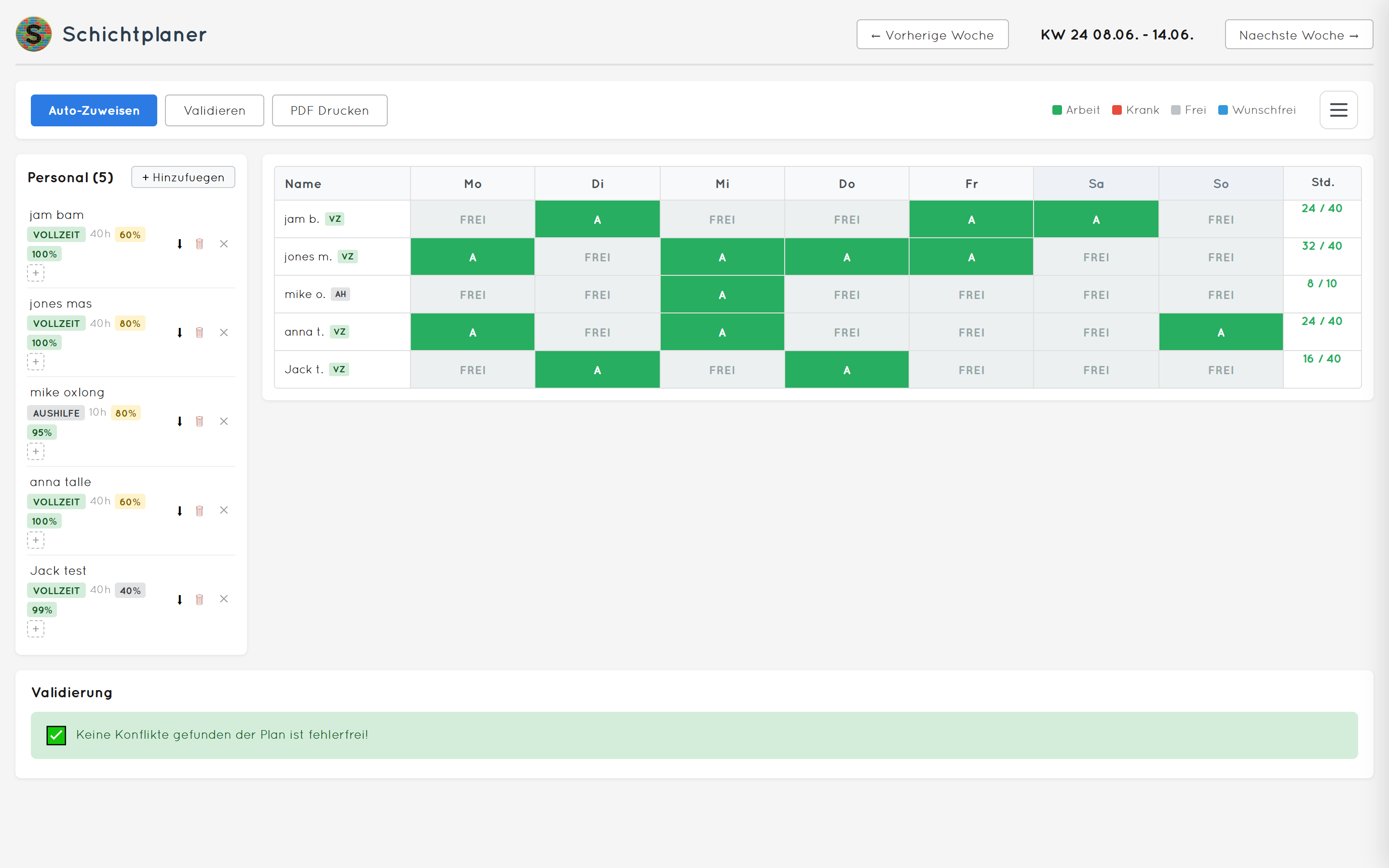1389x868 pixels.
Task: Remove mike oxlong with X icon
Action: tap(224, 421)
